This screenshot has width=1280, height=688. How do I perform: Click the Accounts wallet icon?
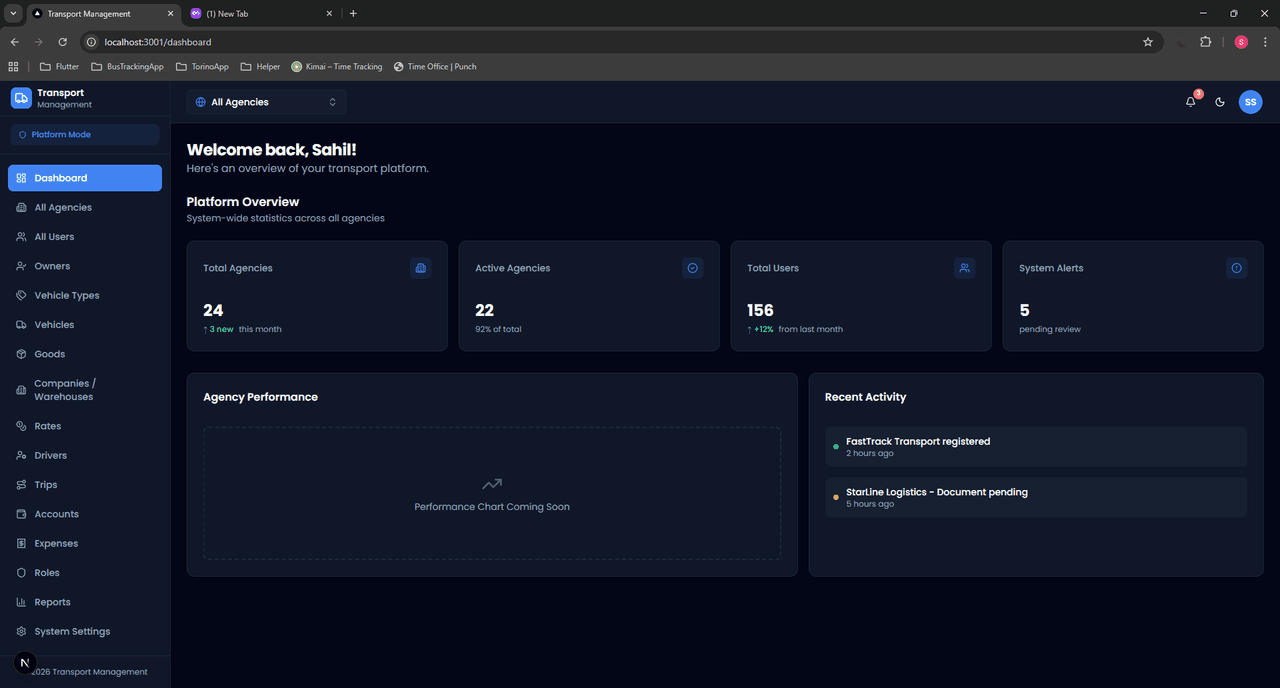click(x=22, y=514)
